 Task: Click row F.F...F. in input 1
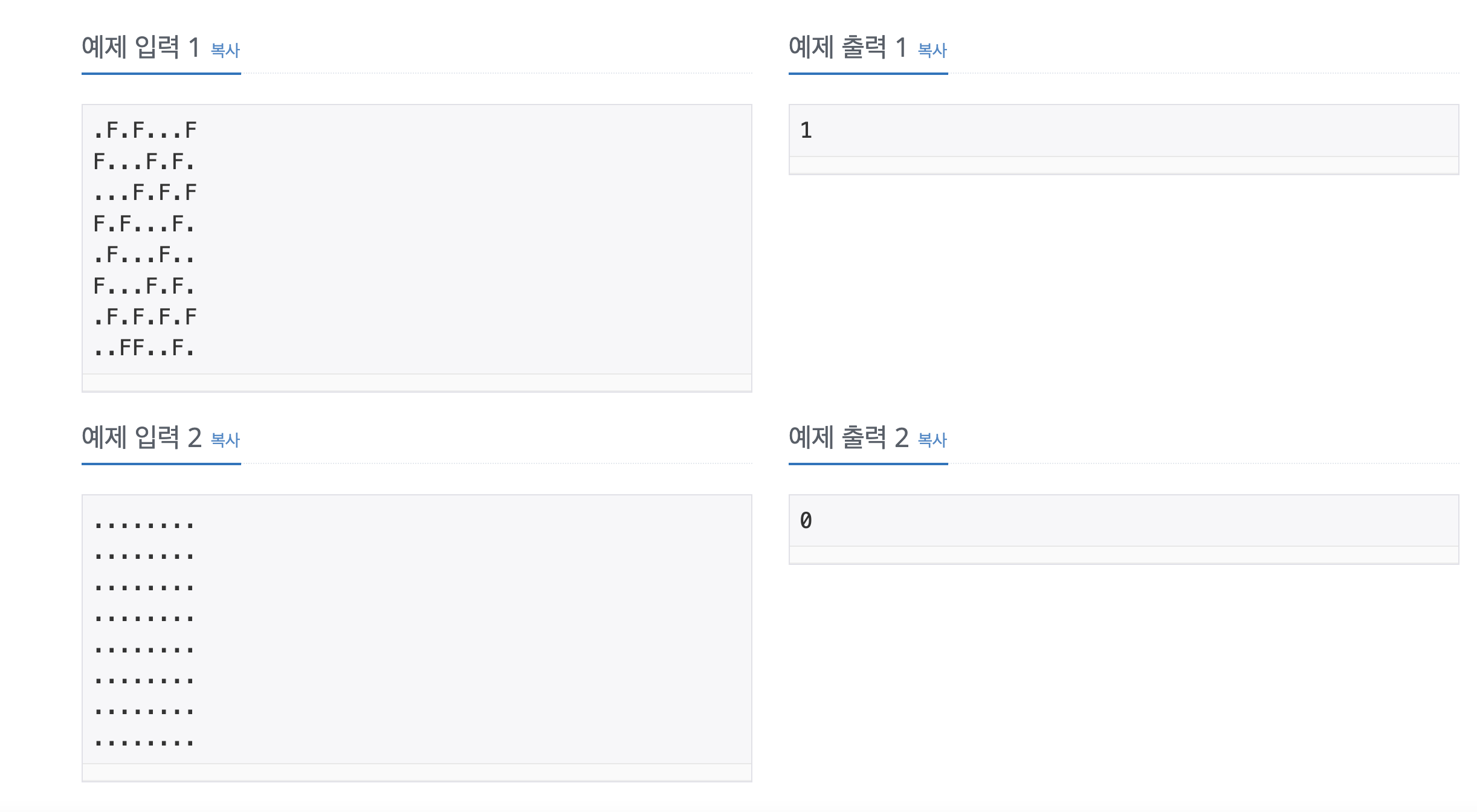click(x=145, y=224)
